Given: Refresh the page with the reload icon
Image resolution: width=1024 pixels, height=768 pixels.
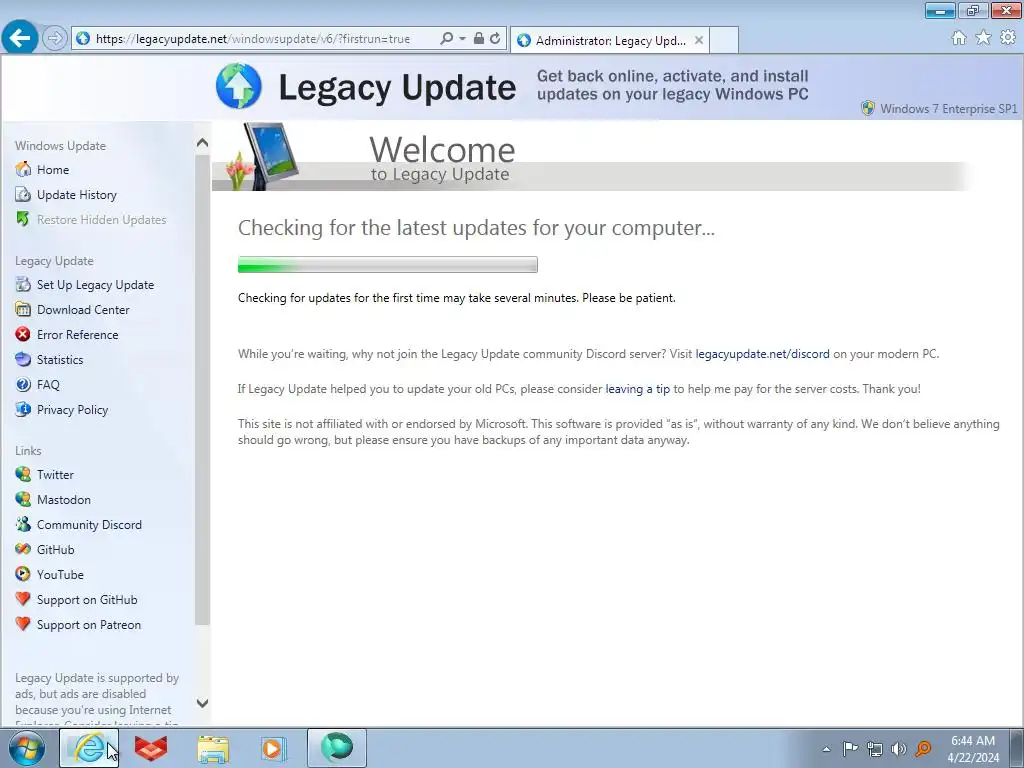Looking at the screenshot, I should [x=496, y=39].
